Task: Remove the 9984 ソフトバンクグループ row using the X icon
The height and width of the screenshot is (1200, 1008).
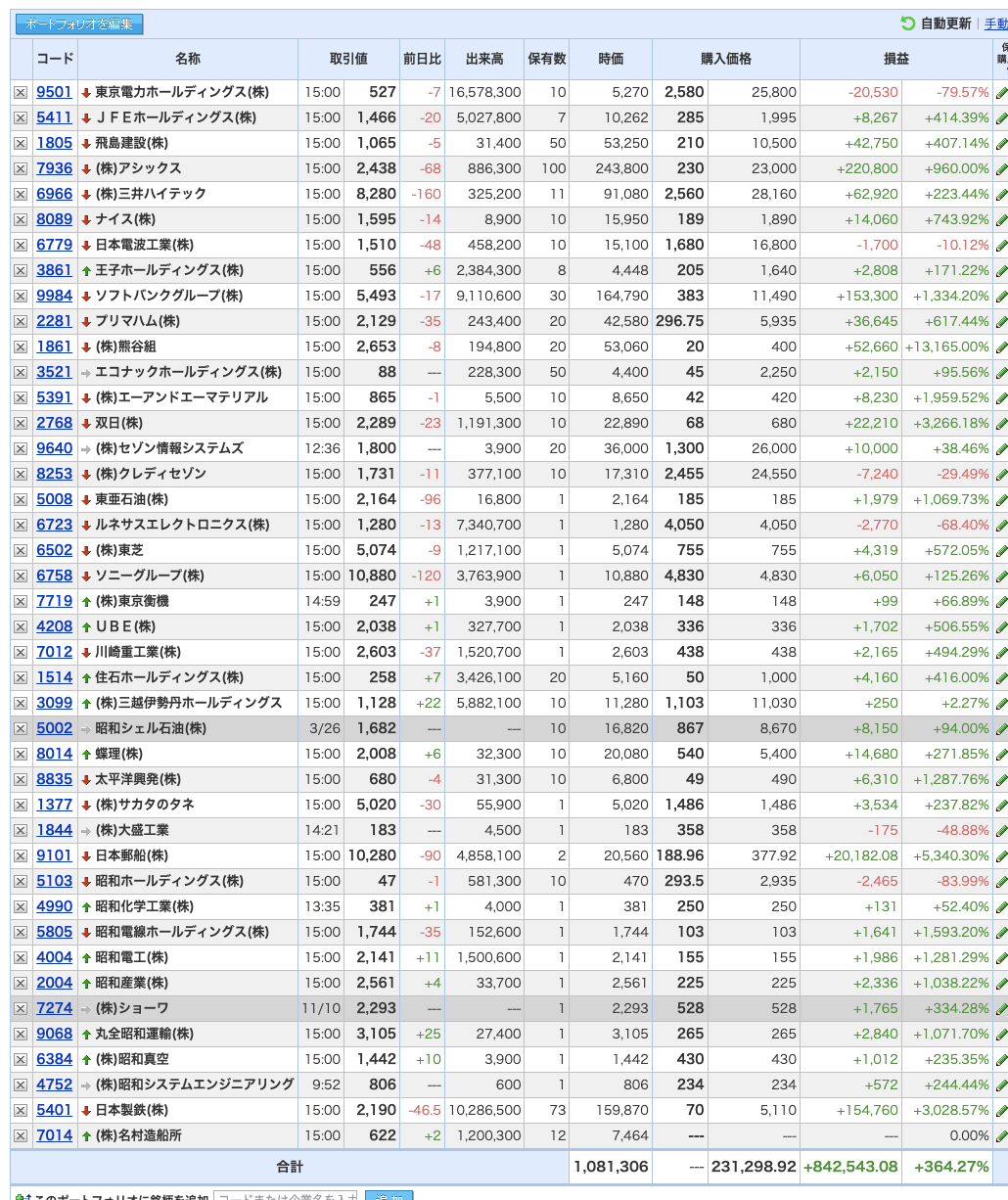Action: pos(21,296)
